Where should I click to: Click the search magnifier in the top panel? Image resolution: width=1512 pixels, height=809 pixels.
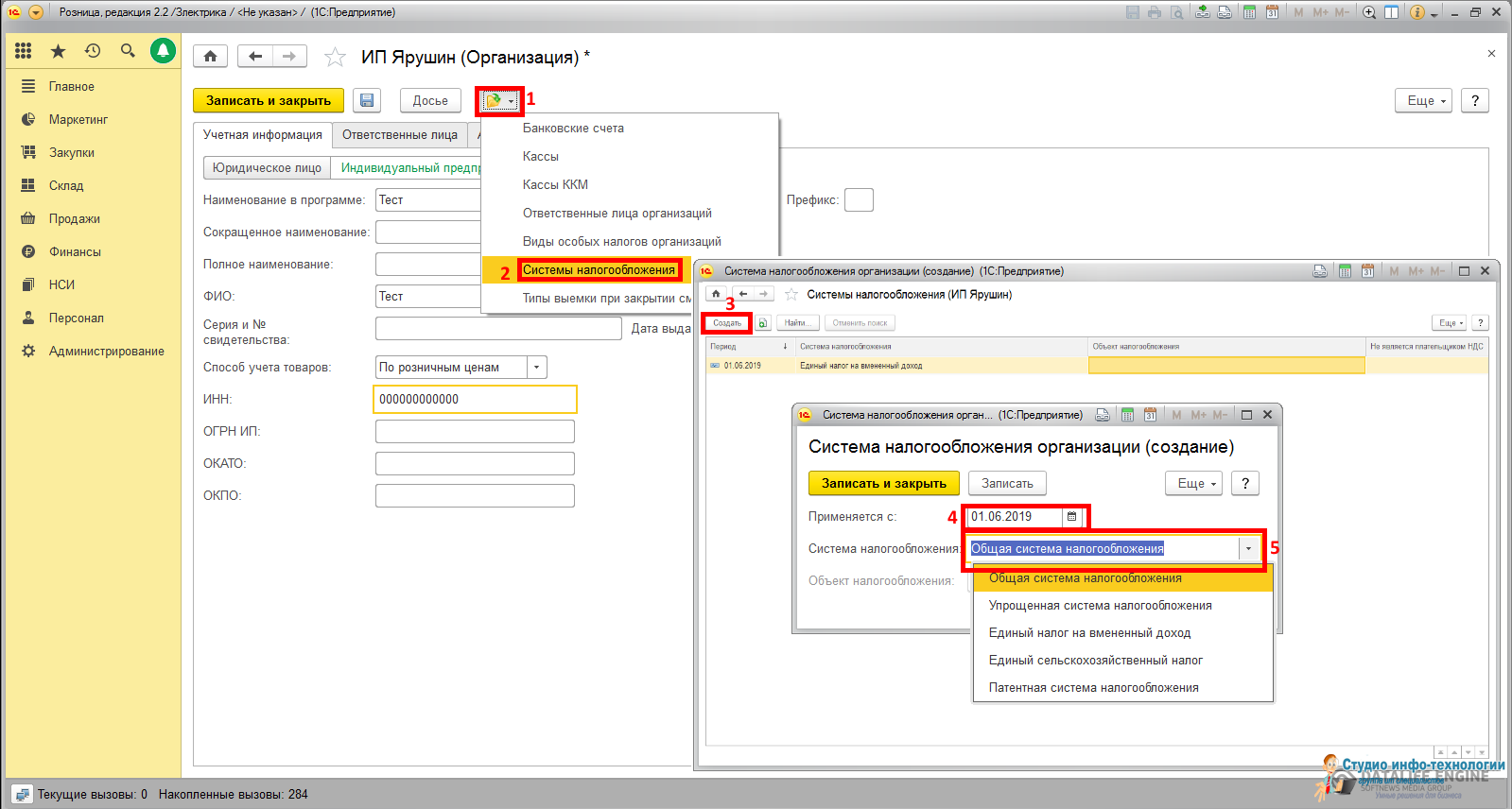(128, 51)
